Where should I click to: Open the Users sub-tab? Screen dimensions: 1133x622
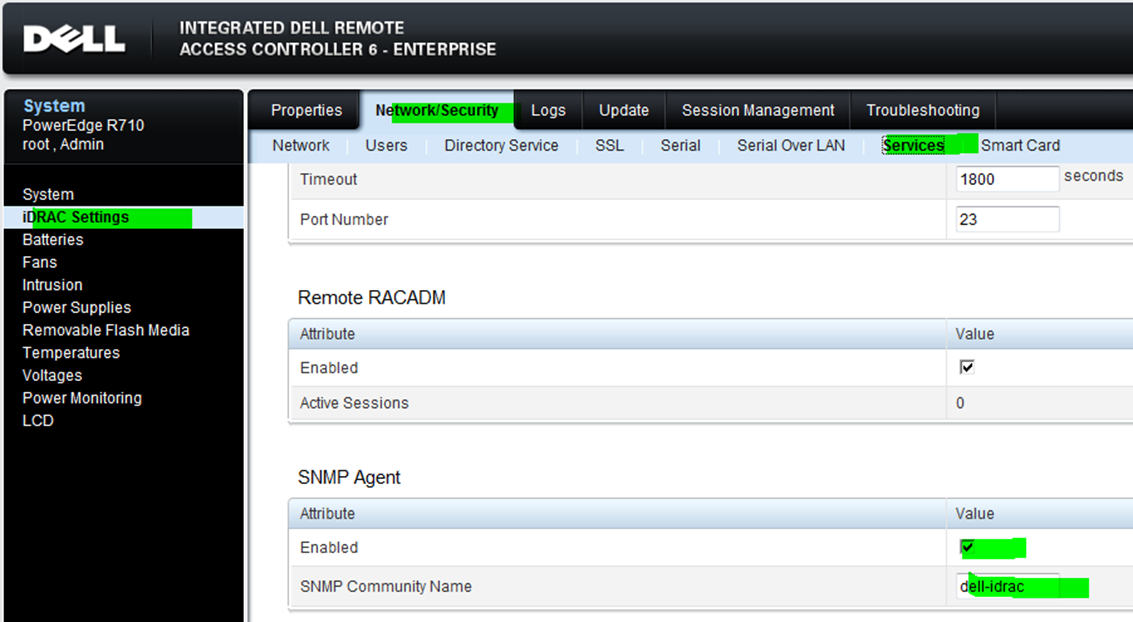[386, 145]
